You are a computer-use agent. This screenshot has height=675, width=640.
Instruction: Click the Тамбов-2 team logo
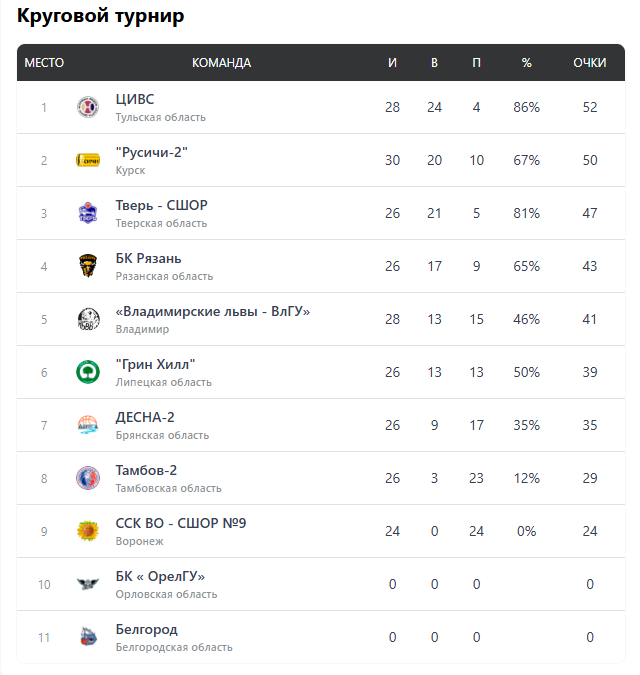click(88, 478)
